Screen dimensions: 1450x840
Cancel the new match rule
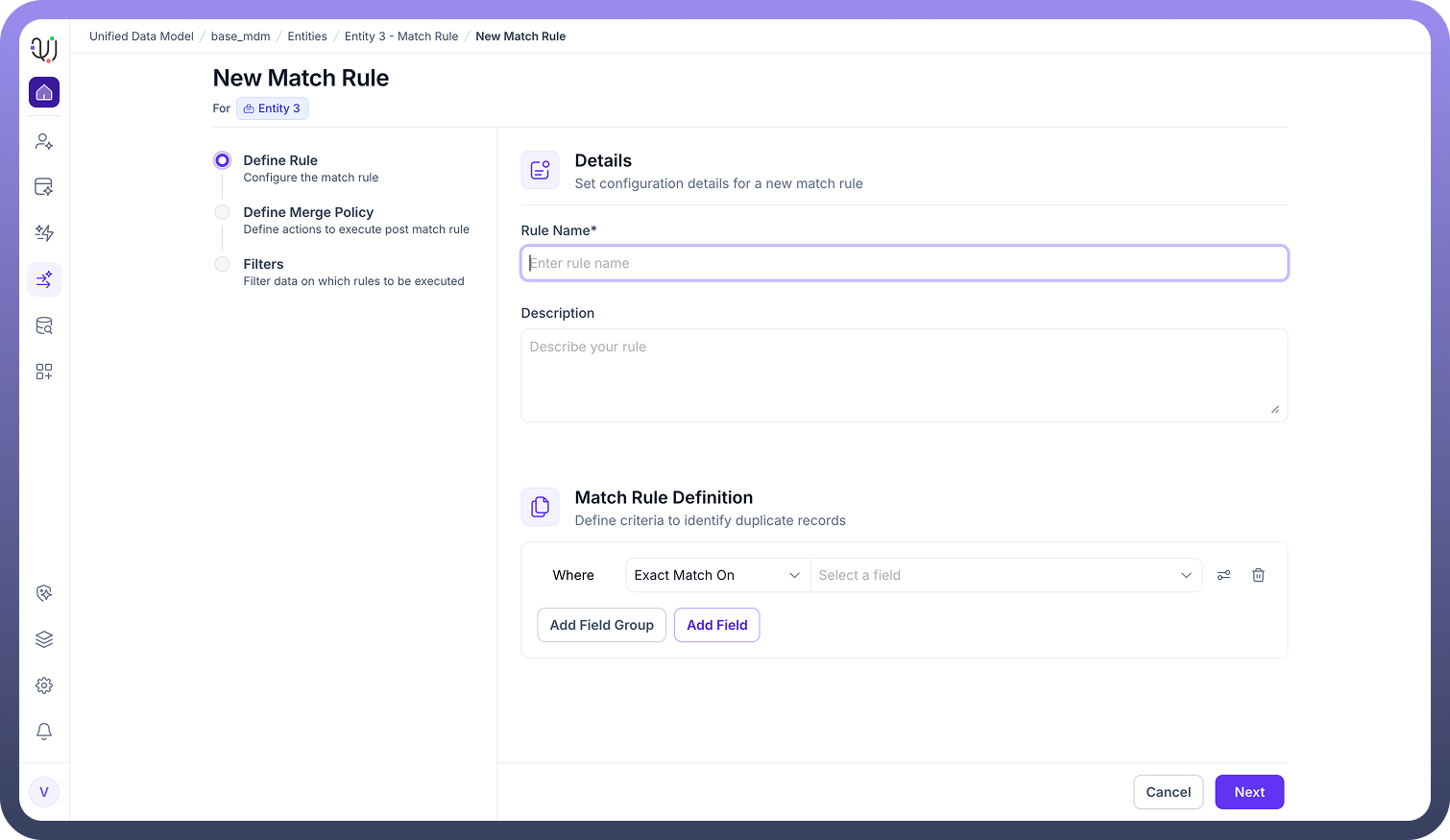click(x=1169, y=792)
